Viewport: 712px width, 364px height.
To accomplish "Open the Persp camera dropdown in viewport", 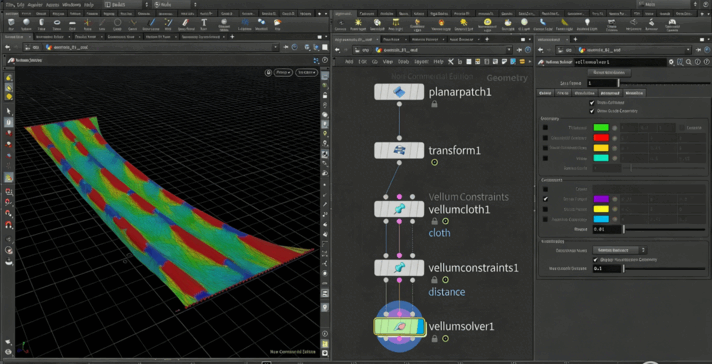I will [x=283, y=72].
